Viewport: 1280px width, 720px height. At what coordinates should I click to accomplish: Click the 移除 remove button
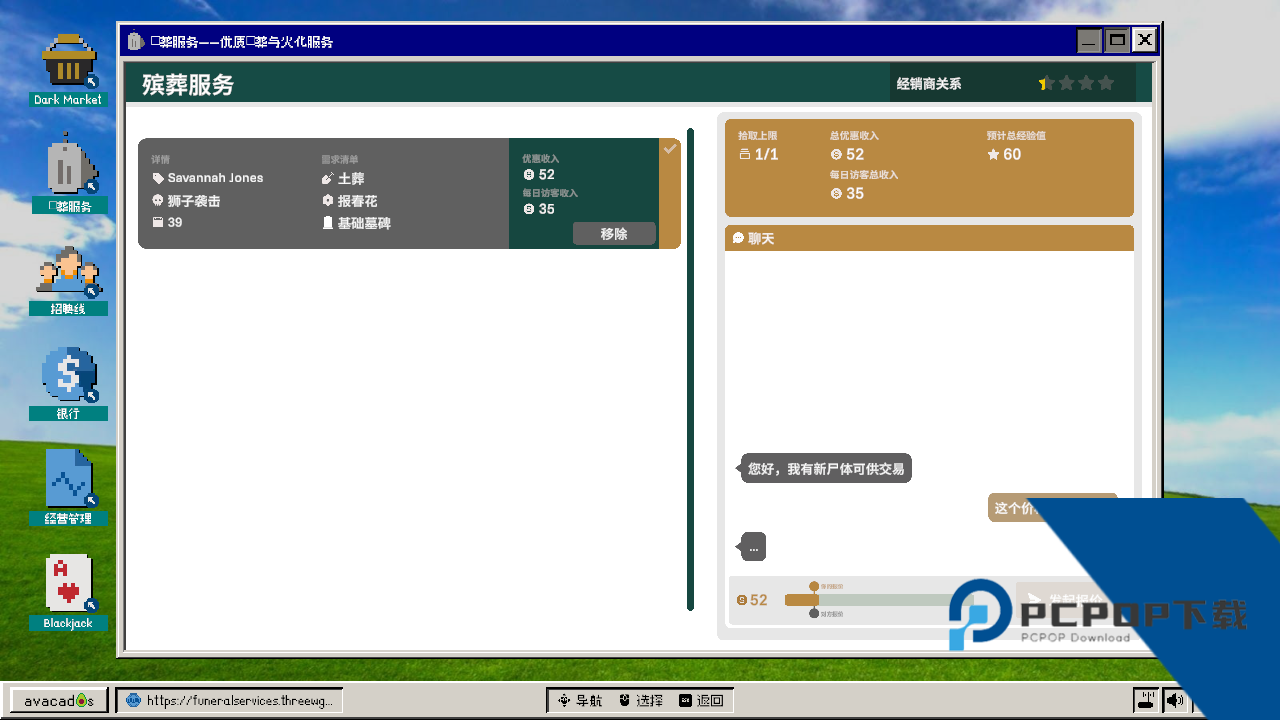614,234
